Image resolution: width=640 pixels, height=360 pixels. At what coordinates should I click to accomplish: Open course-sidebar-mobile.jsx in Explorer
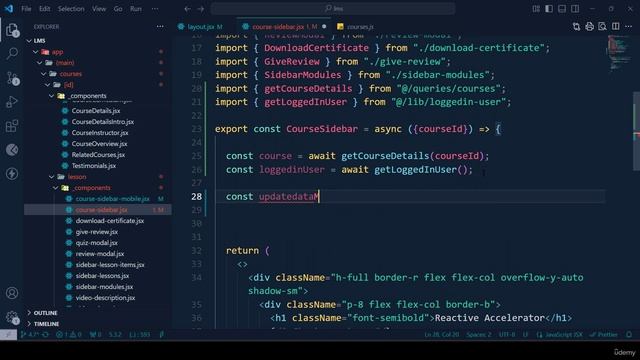pos(112,199)
